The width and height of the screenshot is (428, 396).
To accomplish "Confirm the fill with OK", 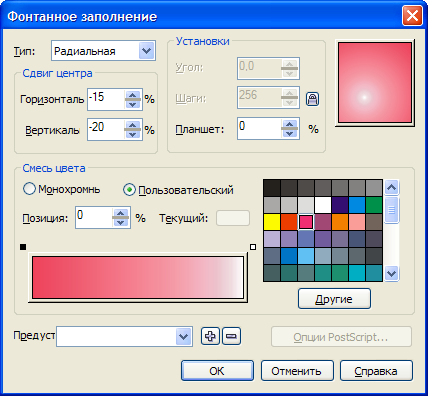I will coord(217,371).
